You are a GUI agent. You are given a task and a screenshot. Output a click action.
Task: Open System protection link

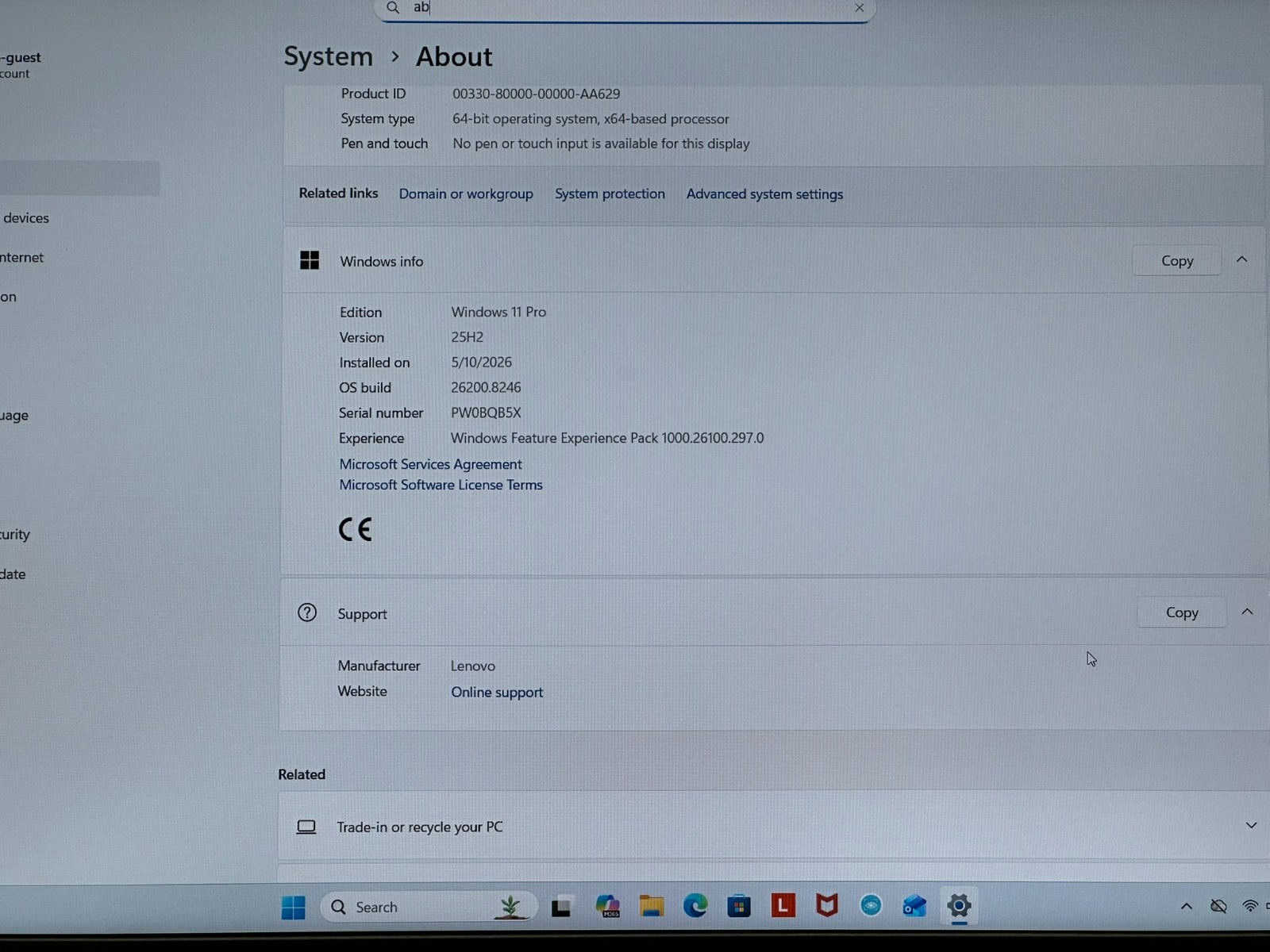610,194
